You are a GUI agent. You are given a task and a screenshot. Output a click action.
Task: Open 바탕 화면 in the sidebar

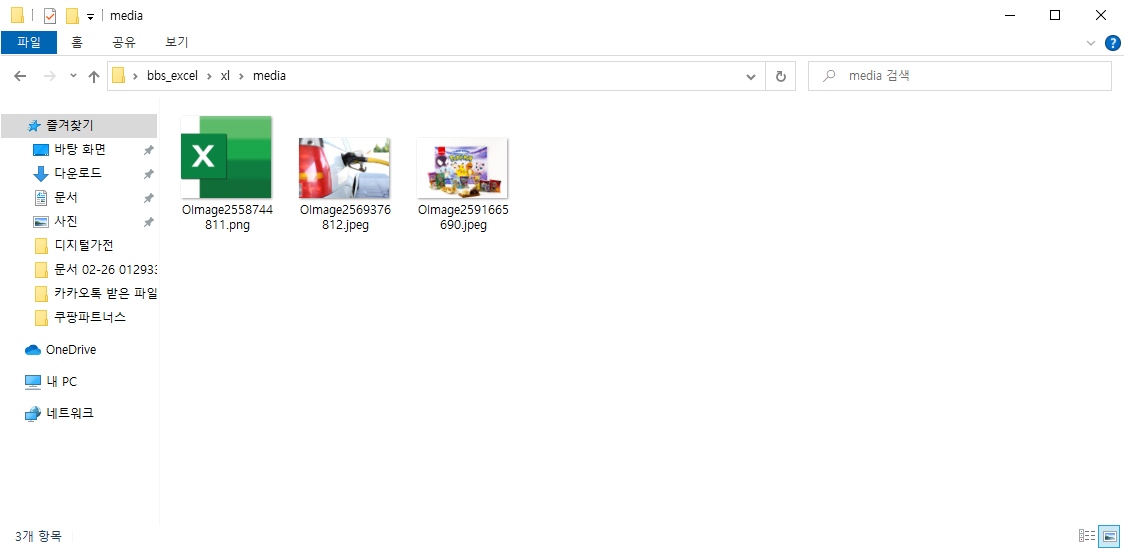[x=79, y=149]
